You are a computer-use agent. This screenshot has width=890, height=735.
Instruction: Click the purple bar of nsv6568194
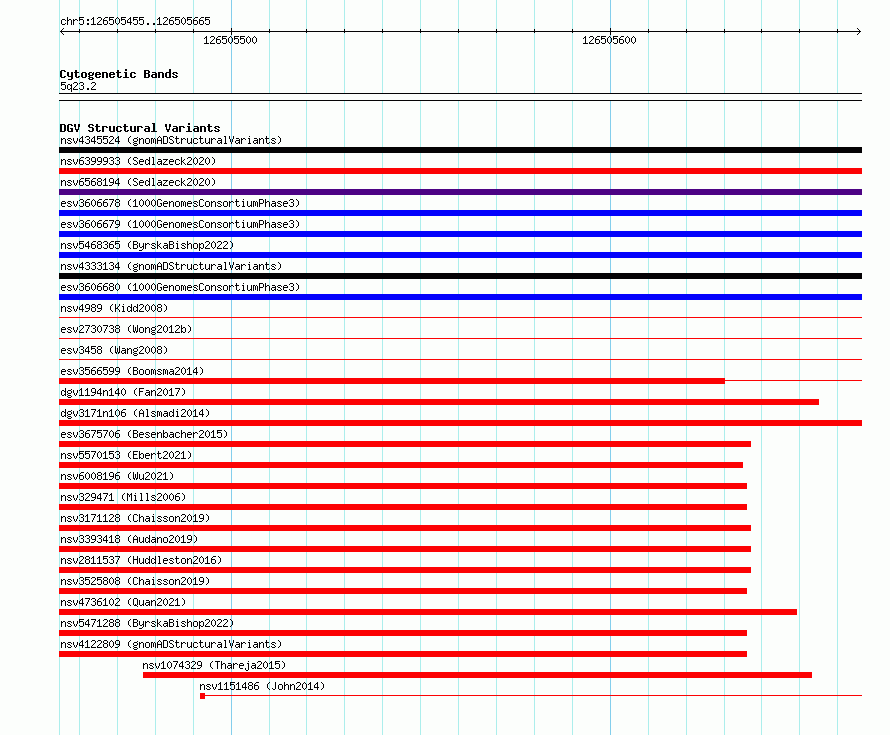pos(460,192)
